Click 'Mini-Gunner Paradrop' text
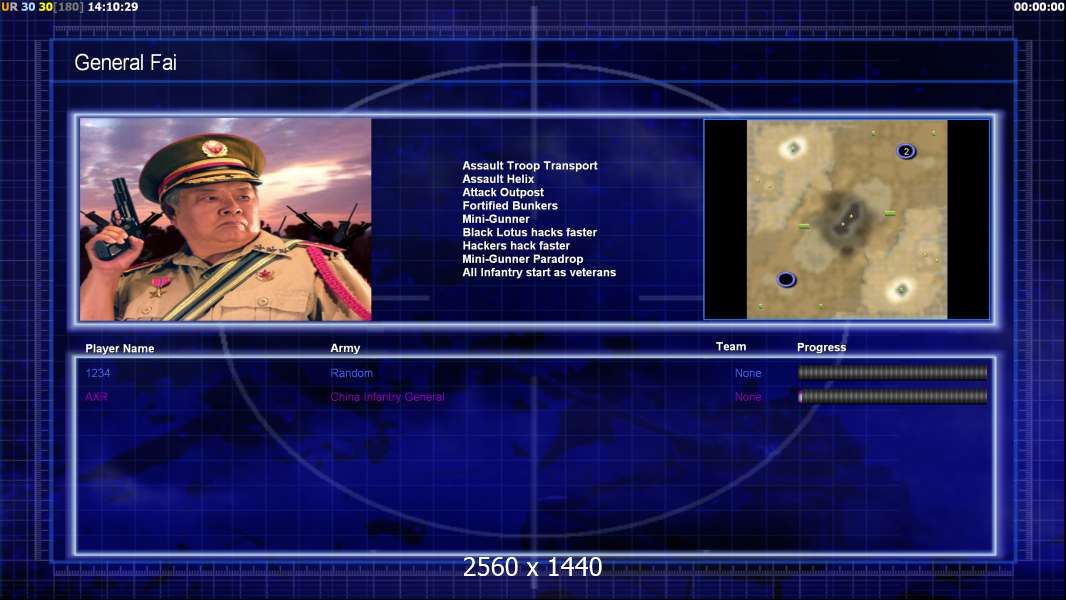The width and height of the screenshot is (1066, 600). click(x=523, y=259)
